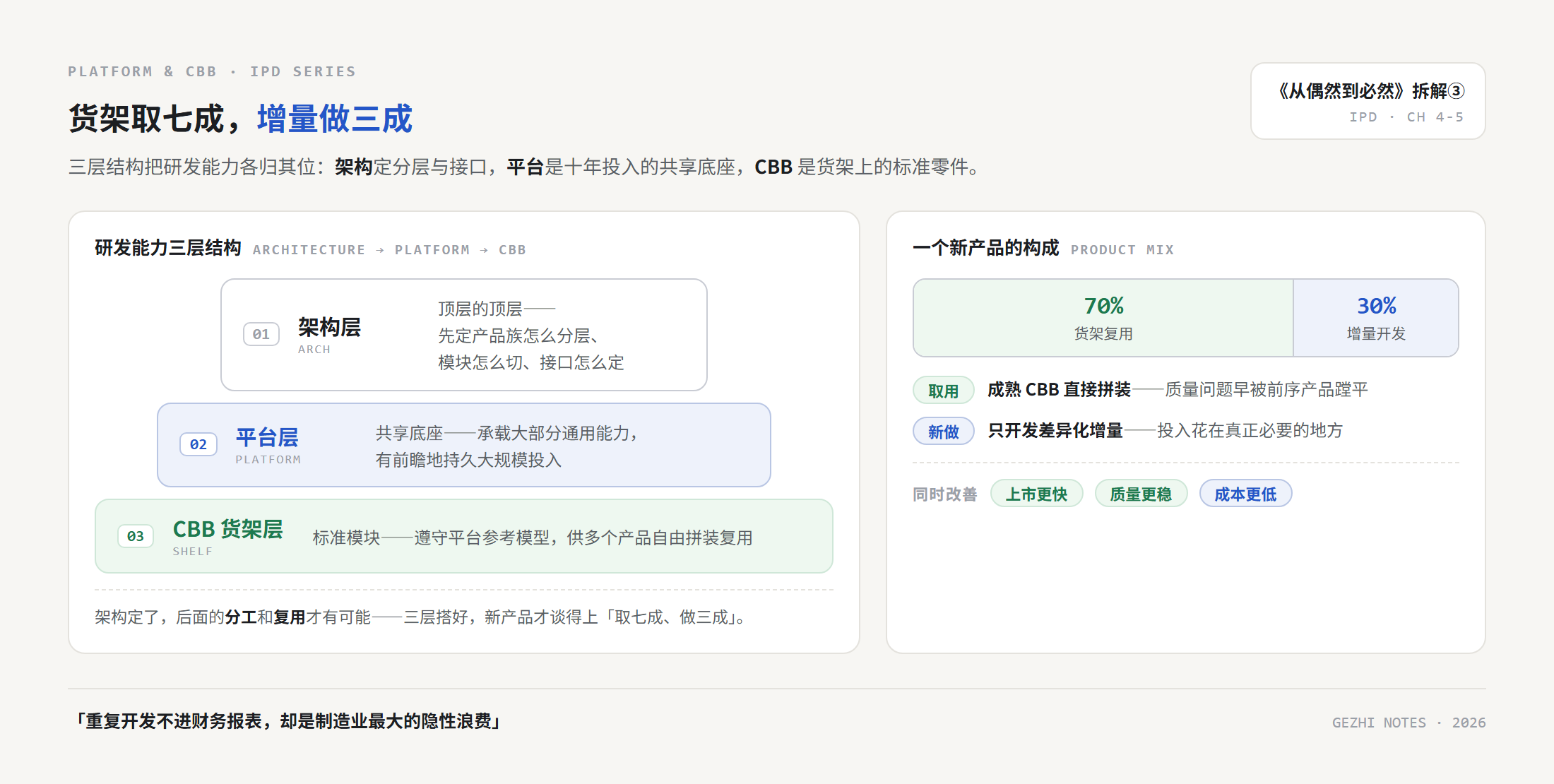Click the 一个新产品的构成 panel heading
The height and width of the screenshot is (784, 1554).
pyautogui.click(x=986, y=248)
